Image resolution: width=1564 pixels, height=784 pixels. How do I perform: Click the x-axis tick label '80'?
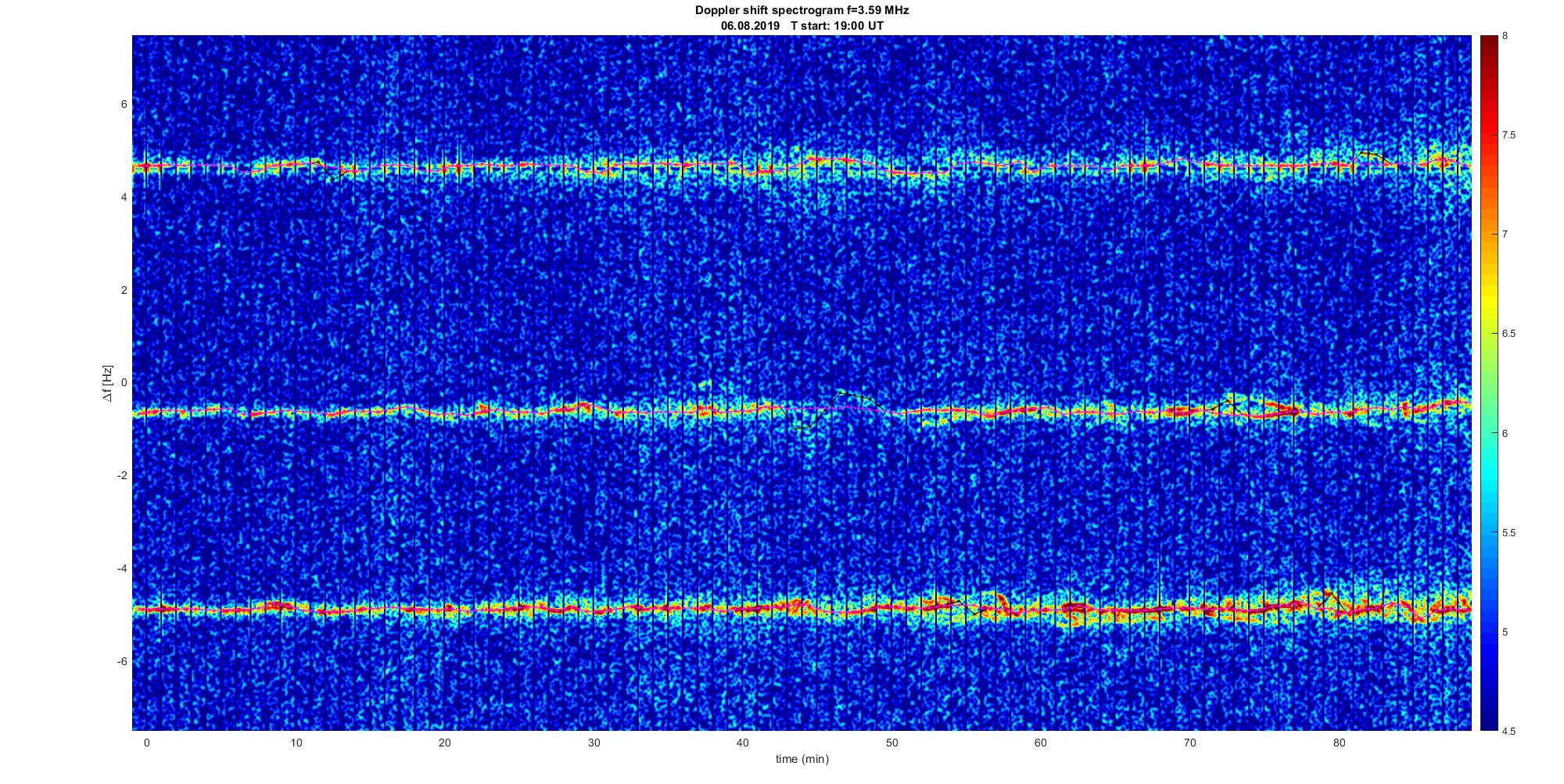pos(1340,742)
